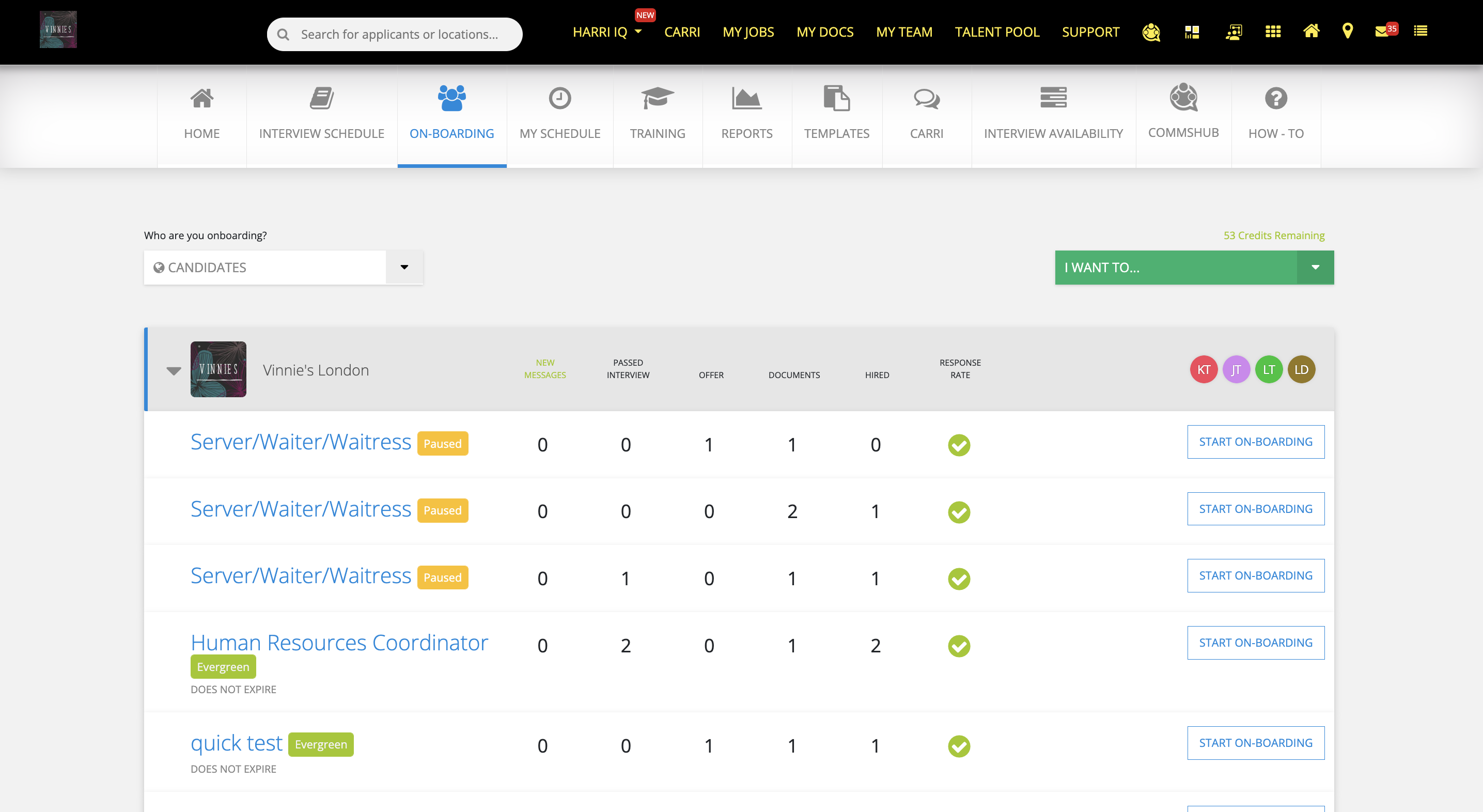Open the Interview Schedule book icon
This screenshot has width=1483, height=812.
[x=321, y=99]
